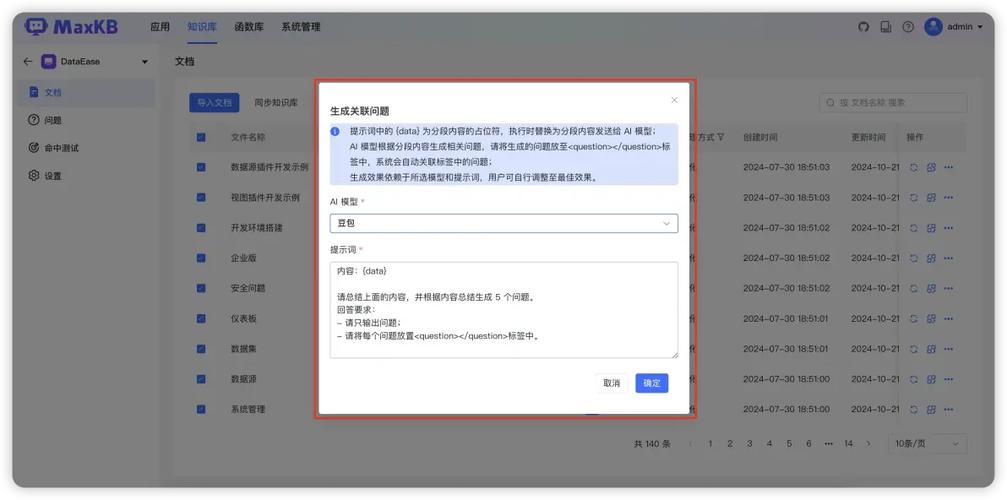Image resolution: width=1007 pixels, height=500 pixels.
Task: Toggle the select-all checkbox in table header
Action: pyautogui.click(x=201, y=137)
